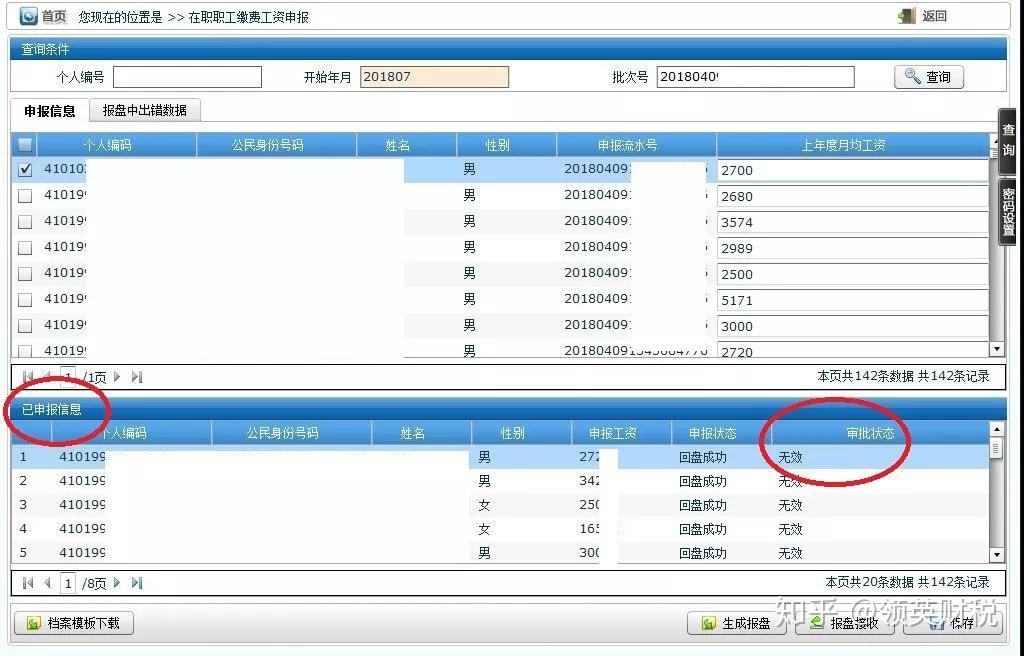This screenshot has height=656, width=1024.
Task: Click down arrow of lower table scrollbar
Action: point(997,555)
